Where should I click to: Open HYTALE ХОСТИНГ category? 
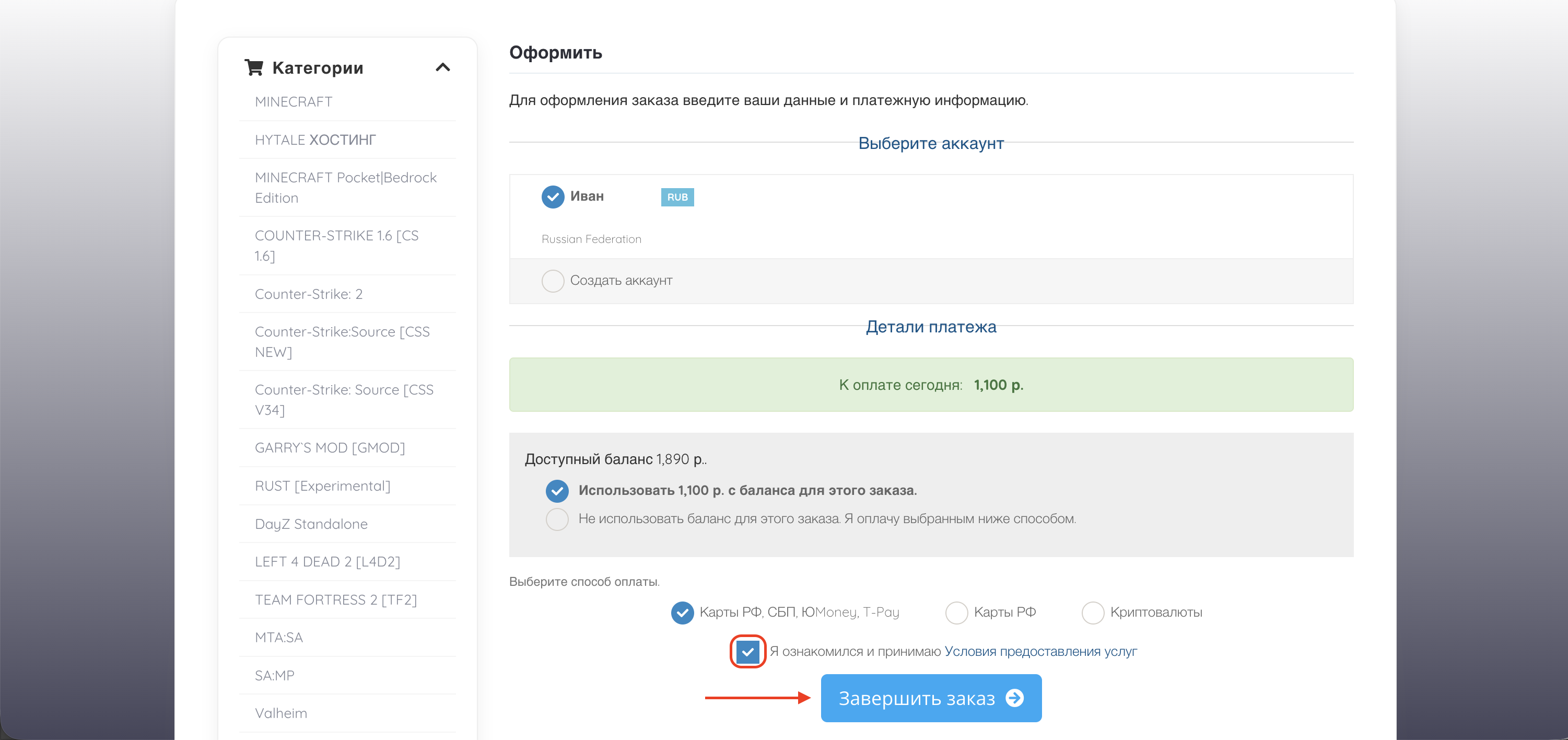click(x=315, y=140)
